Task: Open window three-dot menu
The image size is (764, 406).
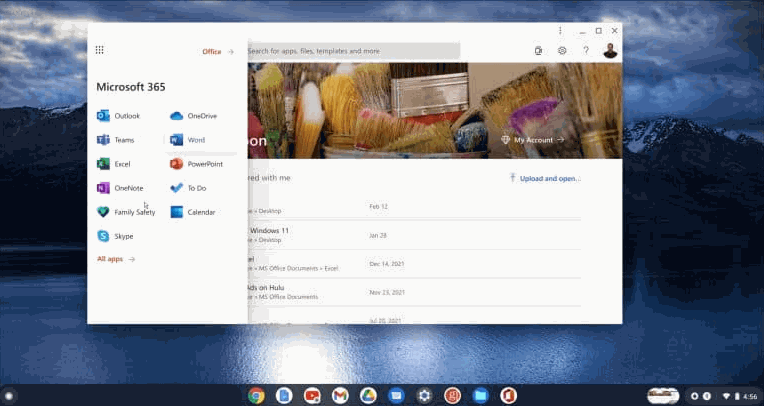Action: (560, 31)
